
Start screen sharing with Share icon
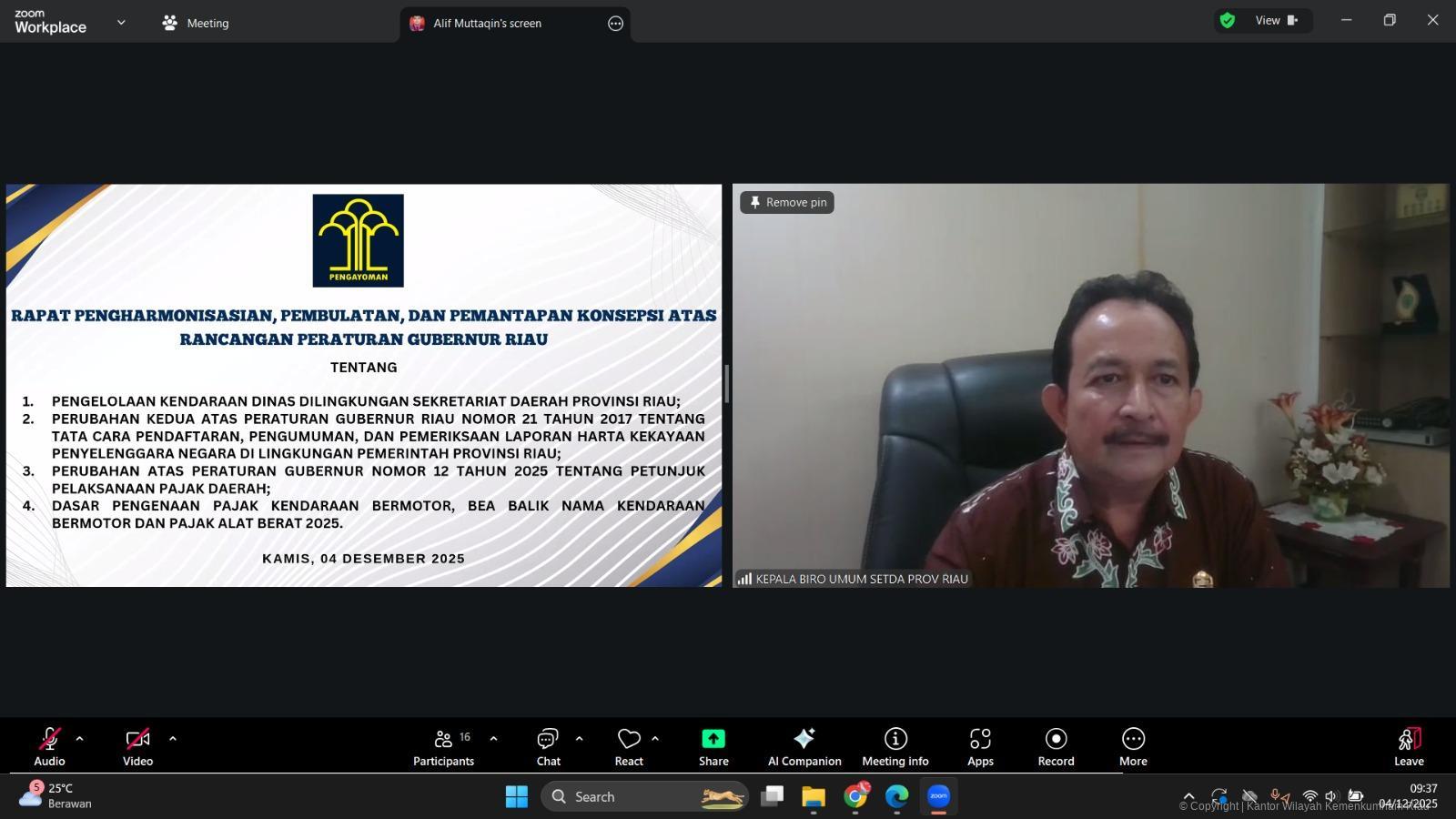(713, 746)
